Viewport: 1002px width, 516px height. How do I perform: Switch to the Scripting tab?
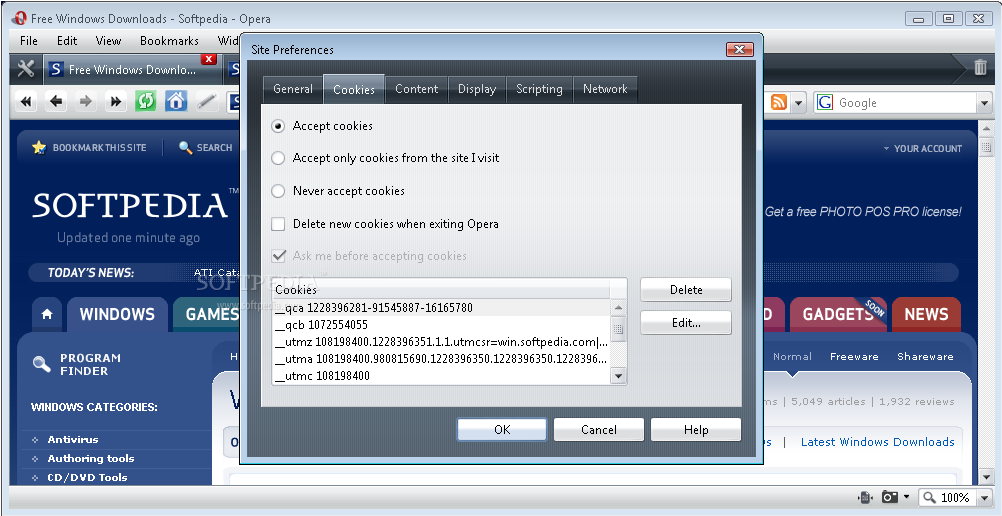click(x=539, y=89)
